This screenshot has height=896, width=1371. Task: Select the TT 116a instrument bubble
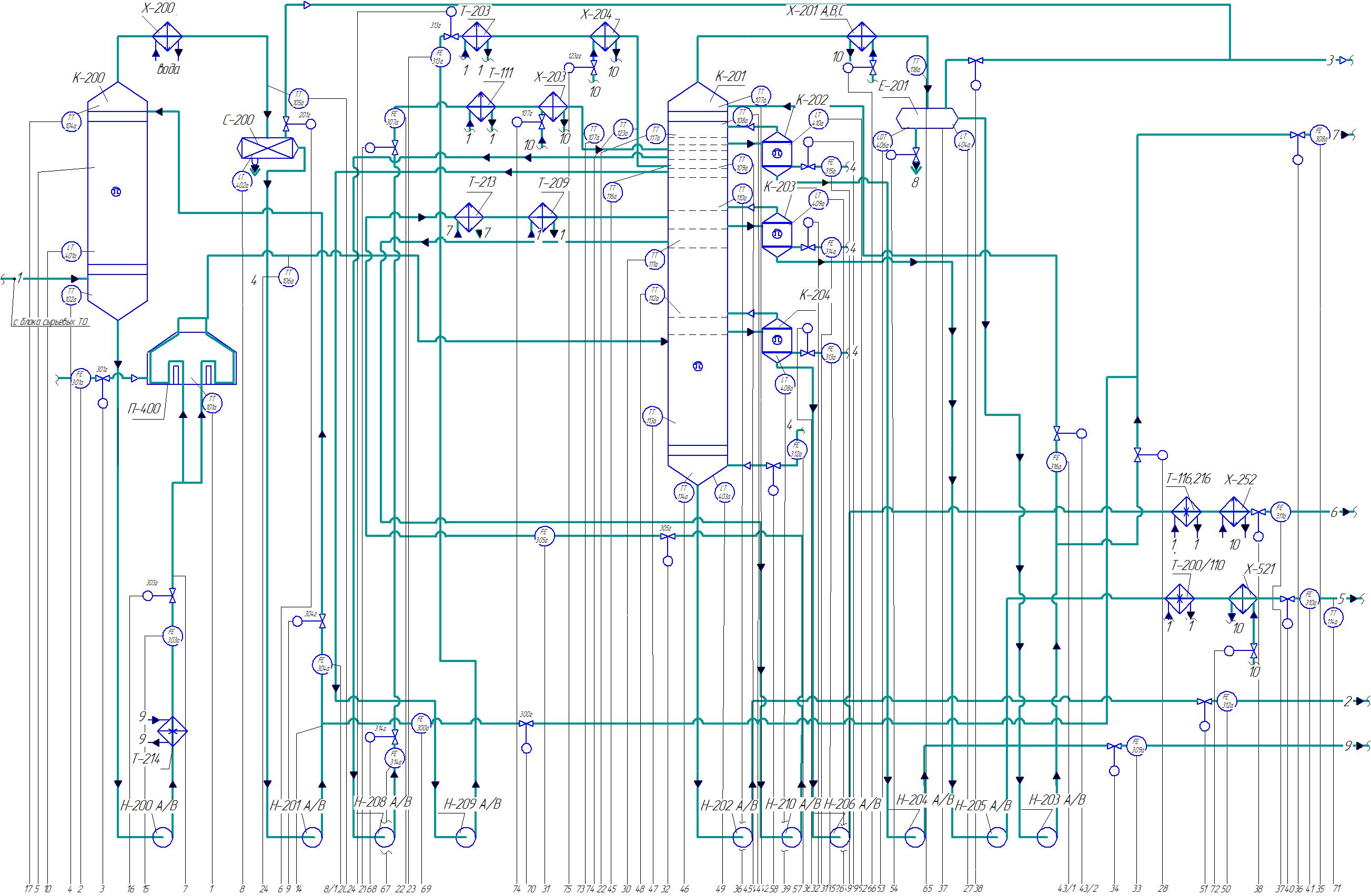(613, 192)
